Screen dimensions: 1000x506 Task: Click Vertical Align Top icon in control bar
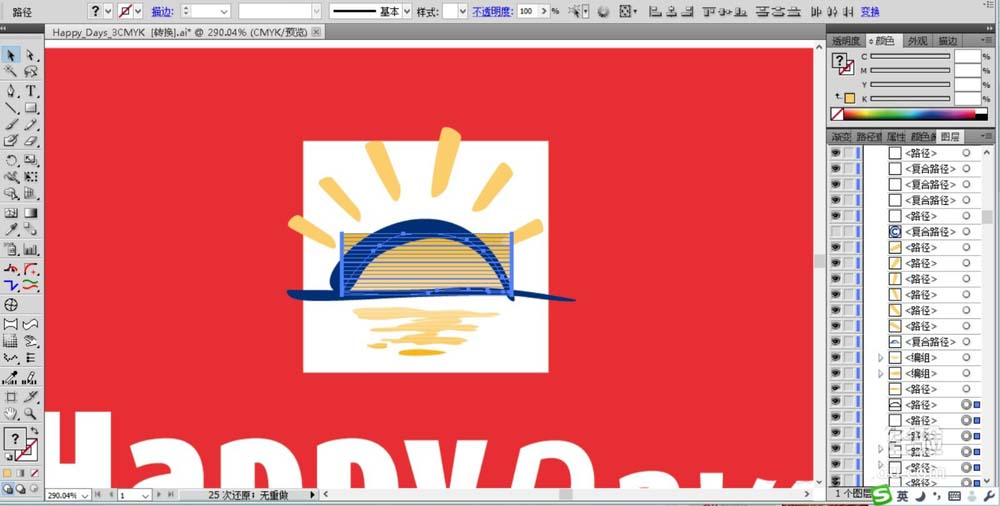[708, 11]
